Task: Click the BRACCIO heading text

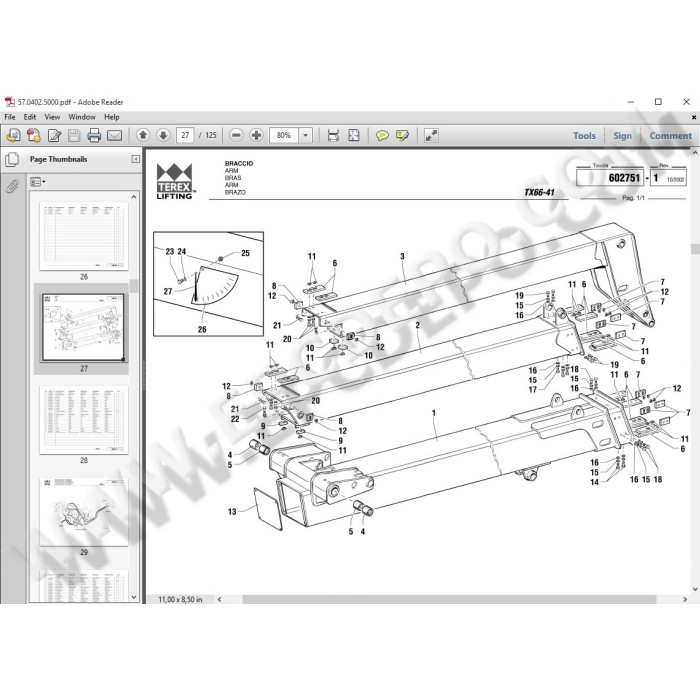Action: (239, 163)
